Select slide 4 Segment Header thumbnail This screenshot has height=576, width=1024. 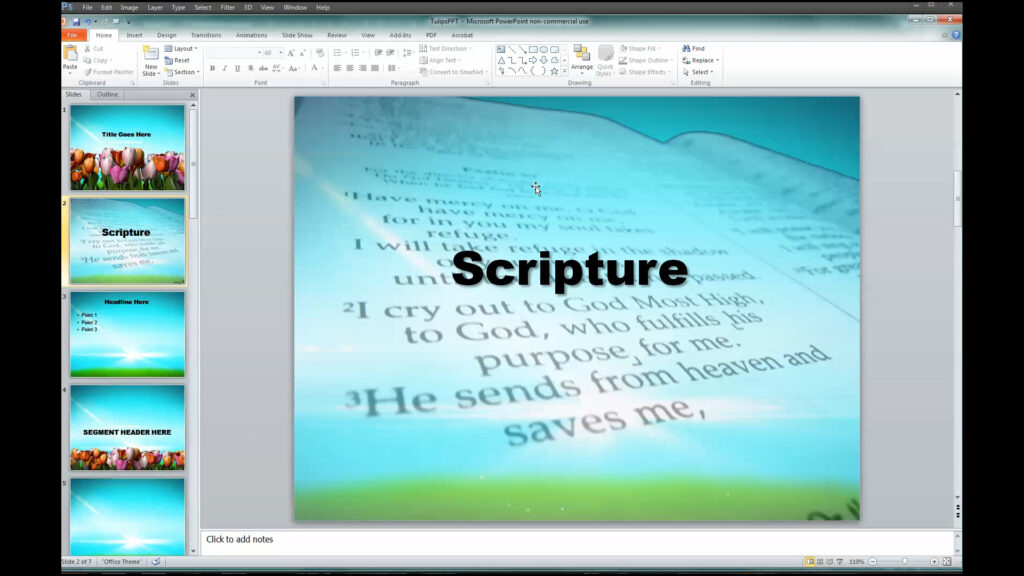click(127, 430)
